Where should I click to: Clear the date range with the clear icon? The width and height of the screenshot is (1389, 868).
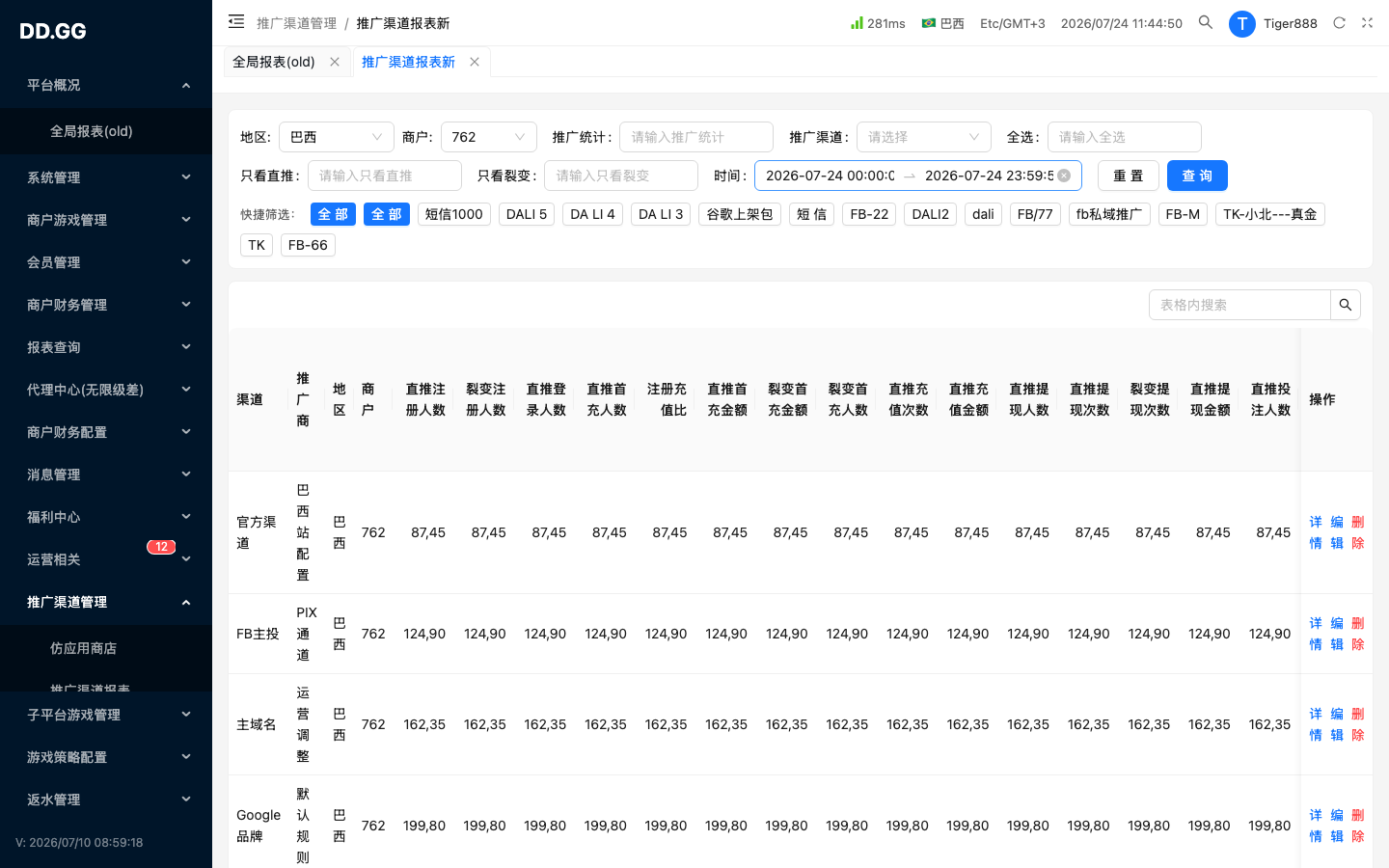pos(1064,176)
